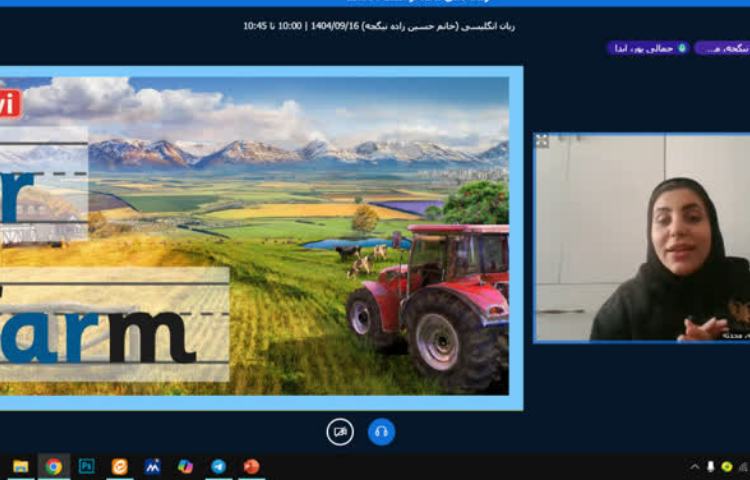This screenshot has height=480, width=750.
Task: Open the blue M app in the taskbar
Action: pyautogui.click(x=153, y=467)
